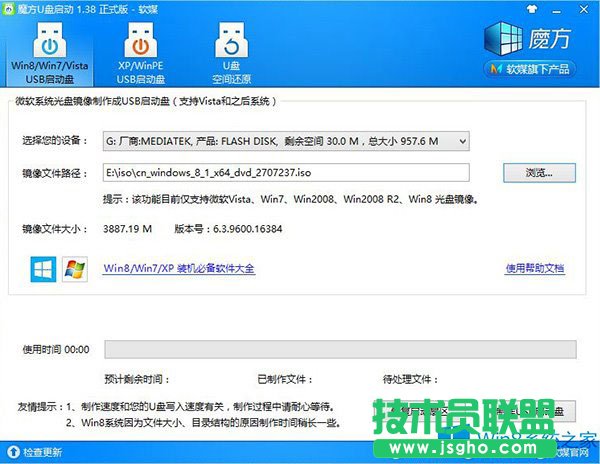Select the 3887.19 M file size value
600x464 pixels.
coord(127,229)
